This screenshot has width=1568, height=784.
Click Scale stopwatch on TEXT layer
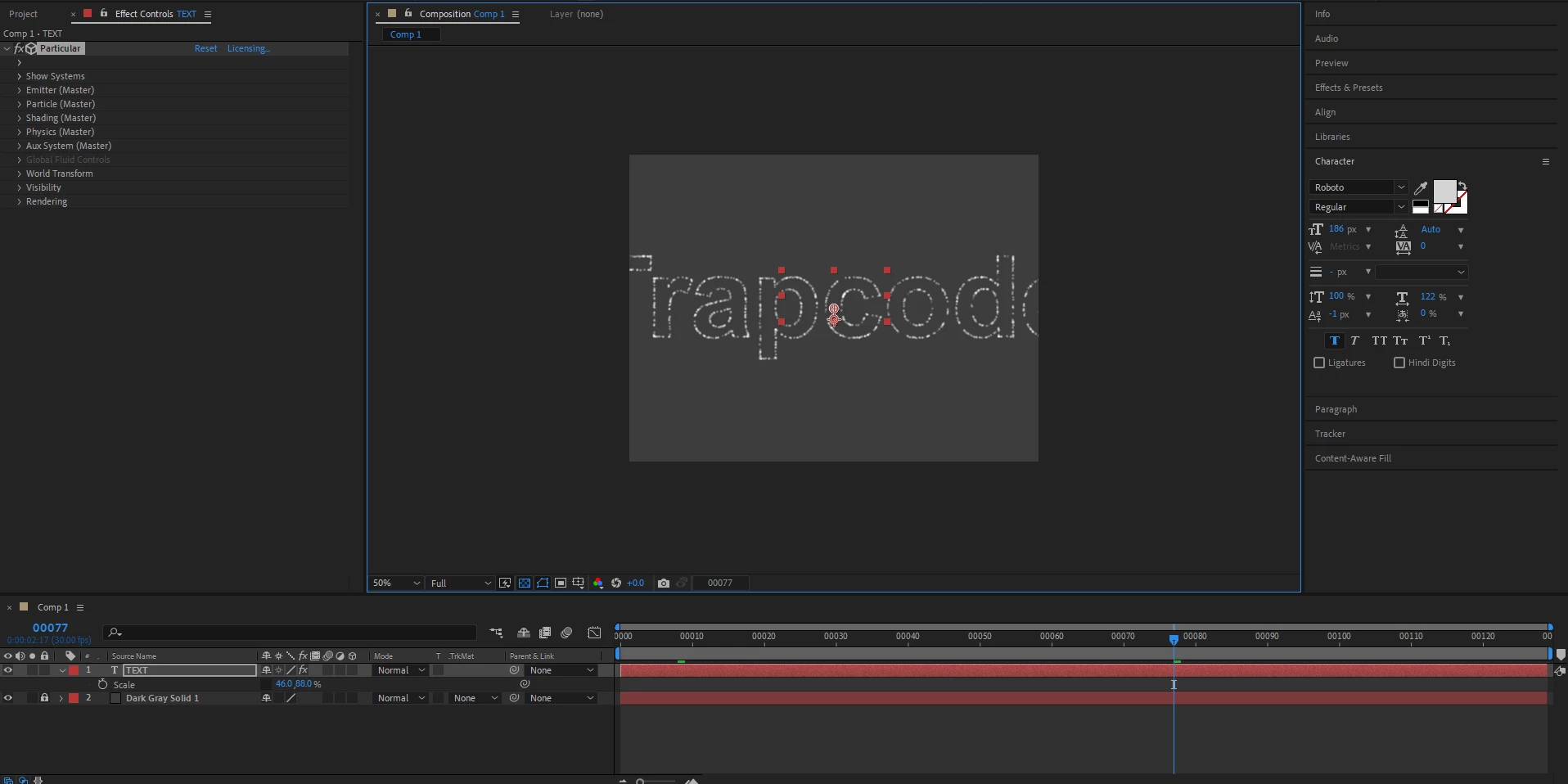[x=102, y=684]
